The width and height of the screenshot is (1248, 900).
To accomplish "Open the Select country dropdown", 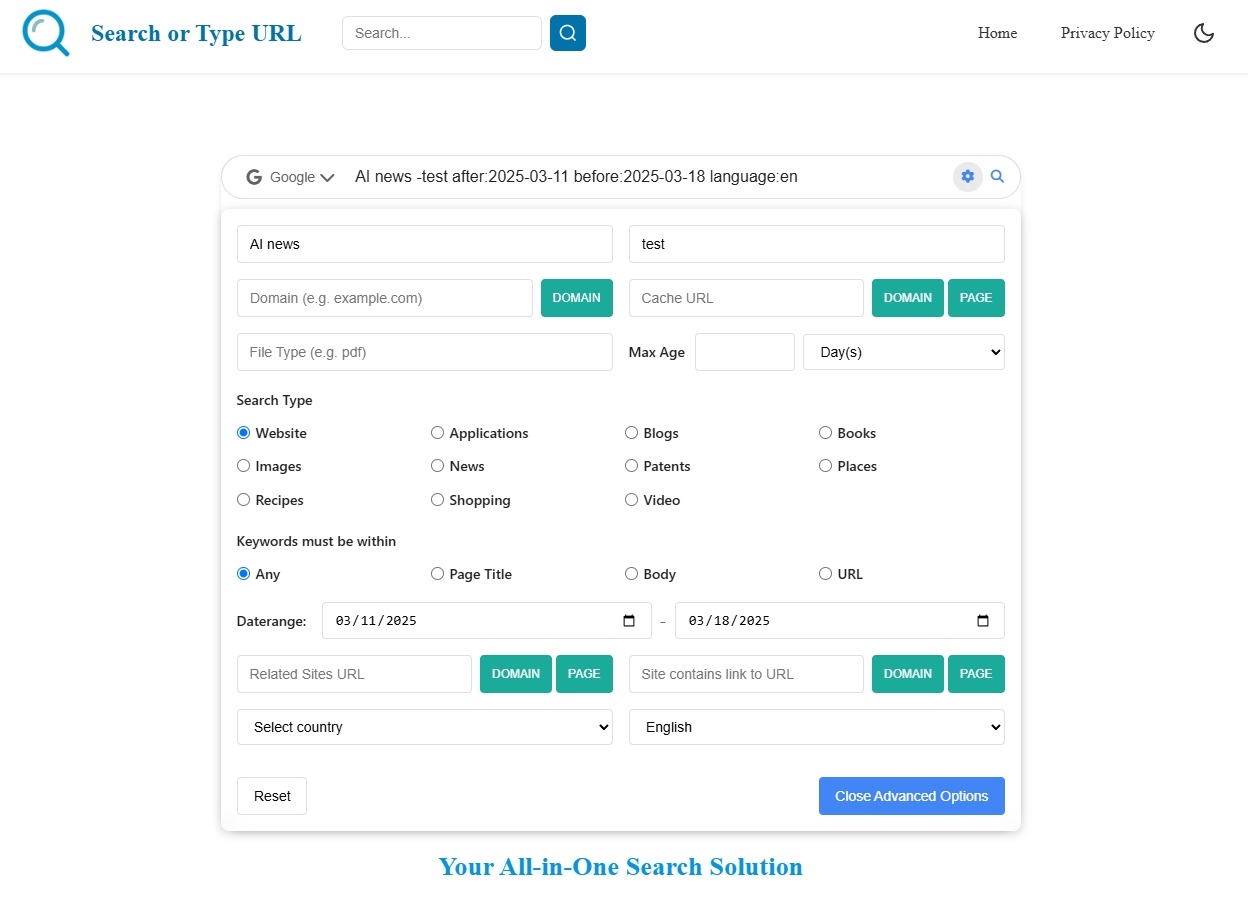I will (x=424, y=727).
